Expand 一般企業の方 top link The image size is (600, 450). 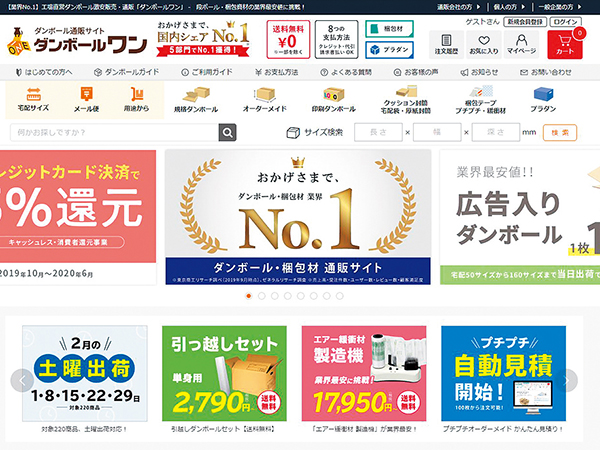tap(560, 7)
